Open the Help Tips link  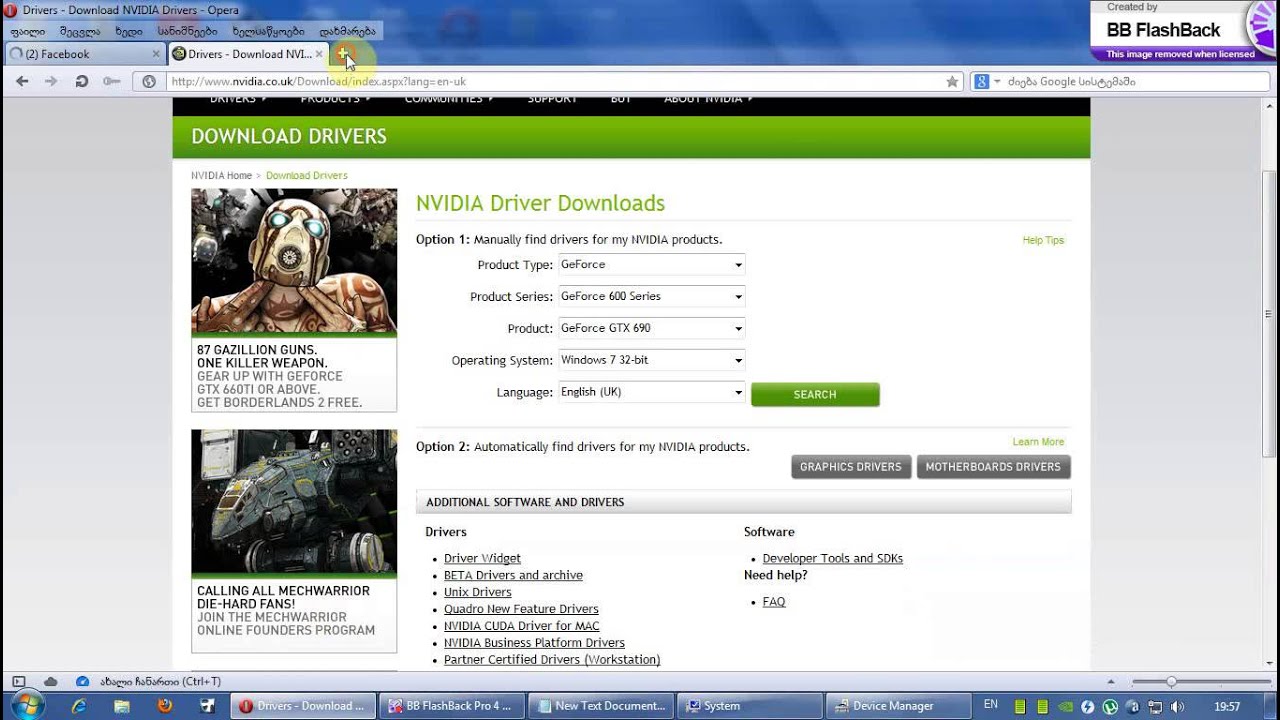pyautogui.click(x=1043, y=241)
